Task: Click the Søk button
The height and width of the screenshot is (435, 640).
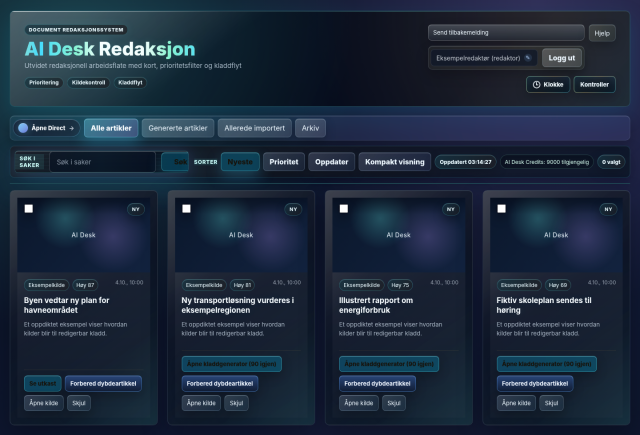Action: click(175, 162)
